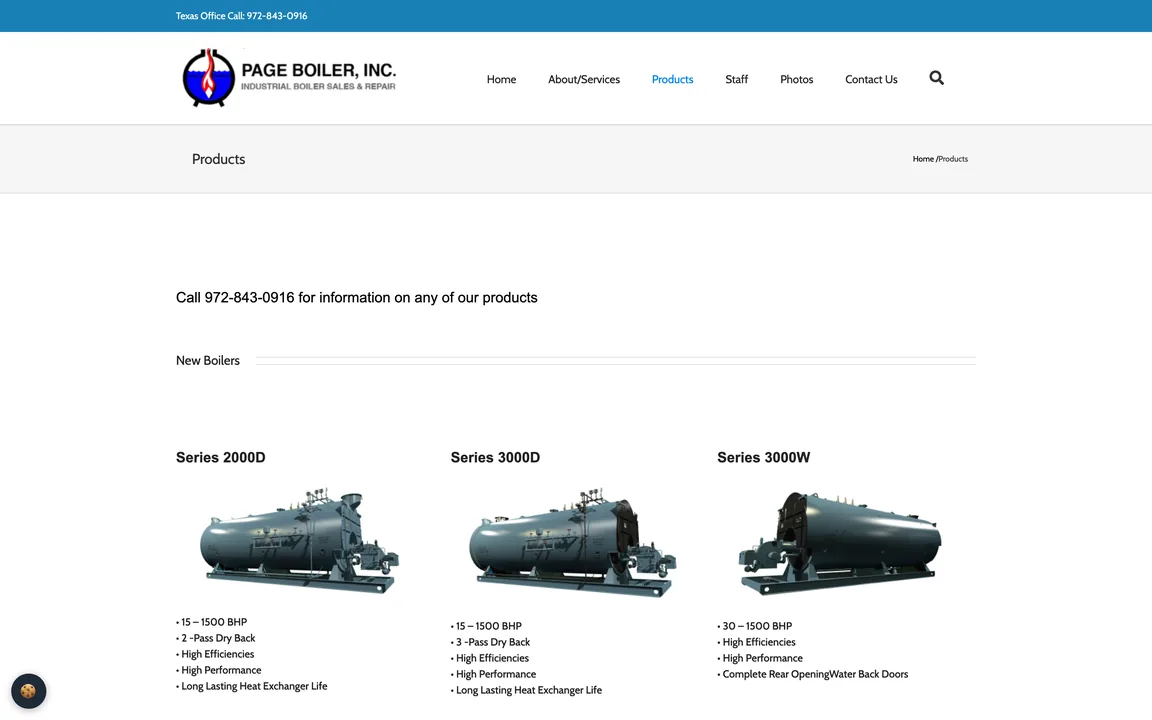The height and width of the screenshot is (720, 1152).
Task: Open the Photos menu item
Action: pyautogui.click(x=796, y=79)
